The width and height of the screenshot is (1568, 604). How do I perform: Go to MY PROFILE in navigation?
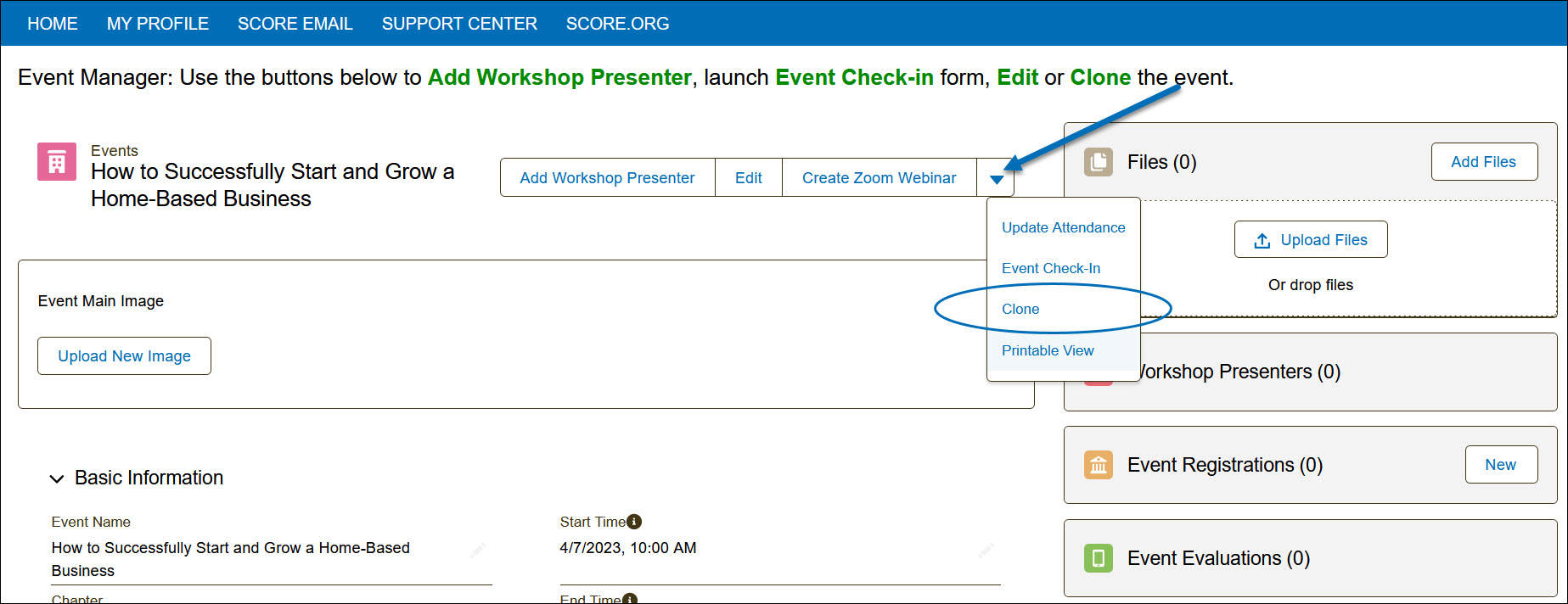[x=158, y=24]
